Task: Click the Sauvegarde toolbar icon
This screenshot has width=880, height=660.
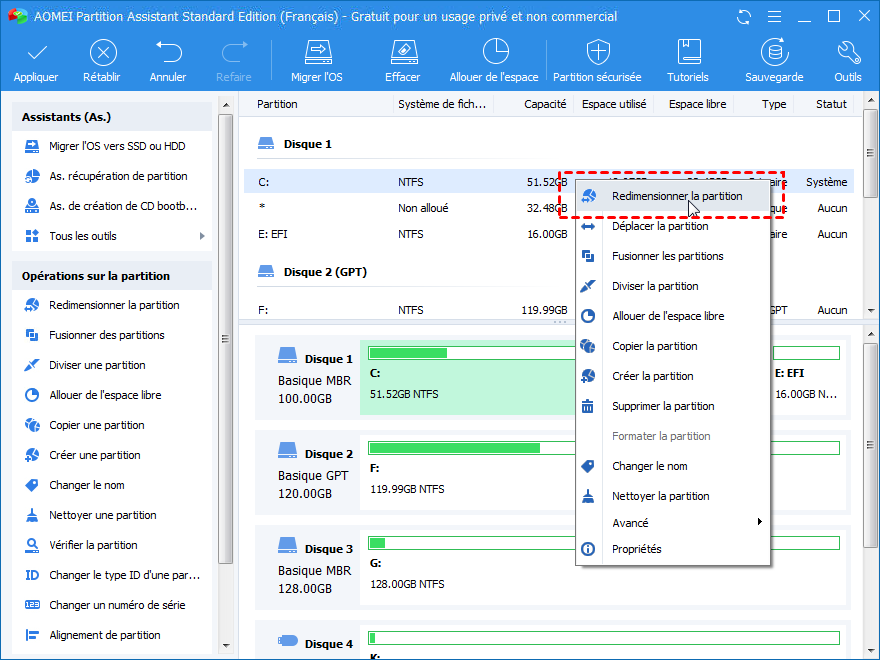Action: click(x=773, y=53)
